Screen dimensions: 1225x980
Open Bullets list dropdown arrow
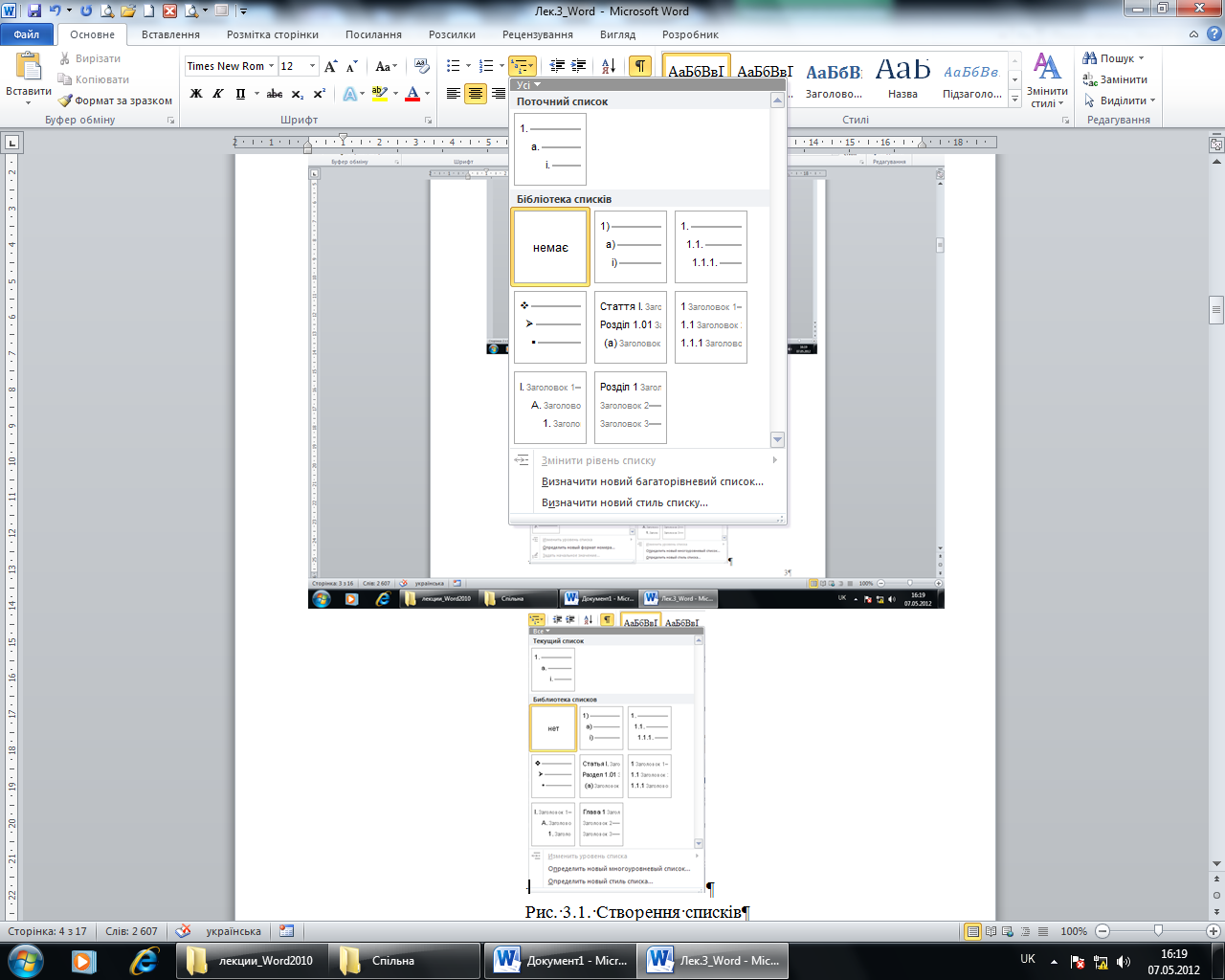coord(468,66)
